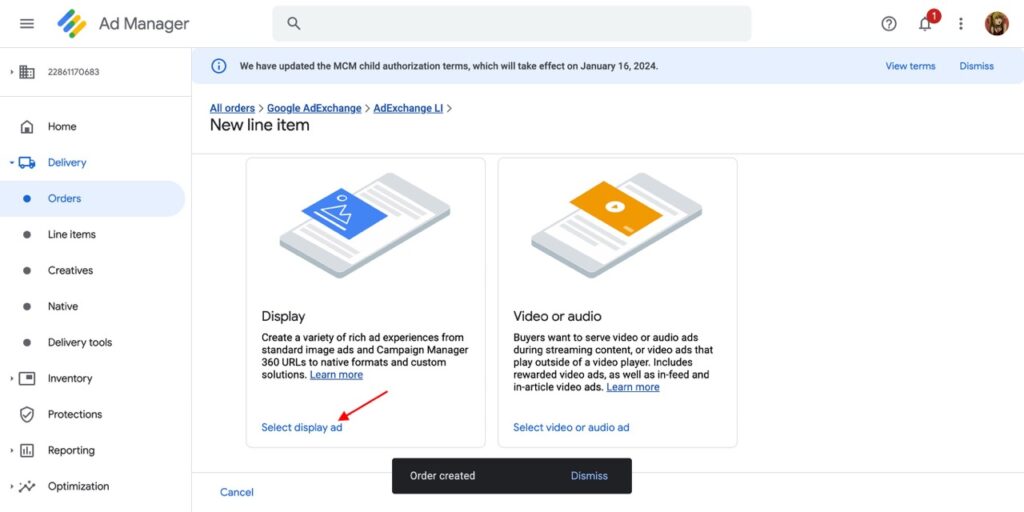
Task: Navigate to All orders breadcrumb
Action: (x=232, y=108)
